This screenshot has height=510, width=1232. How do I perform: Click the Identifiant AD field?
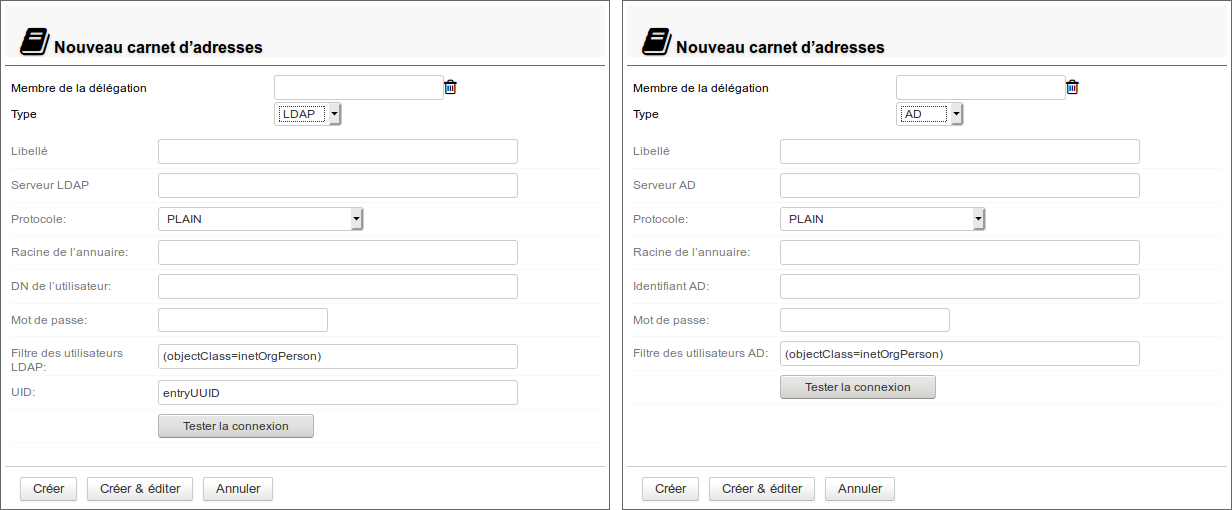959,287
